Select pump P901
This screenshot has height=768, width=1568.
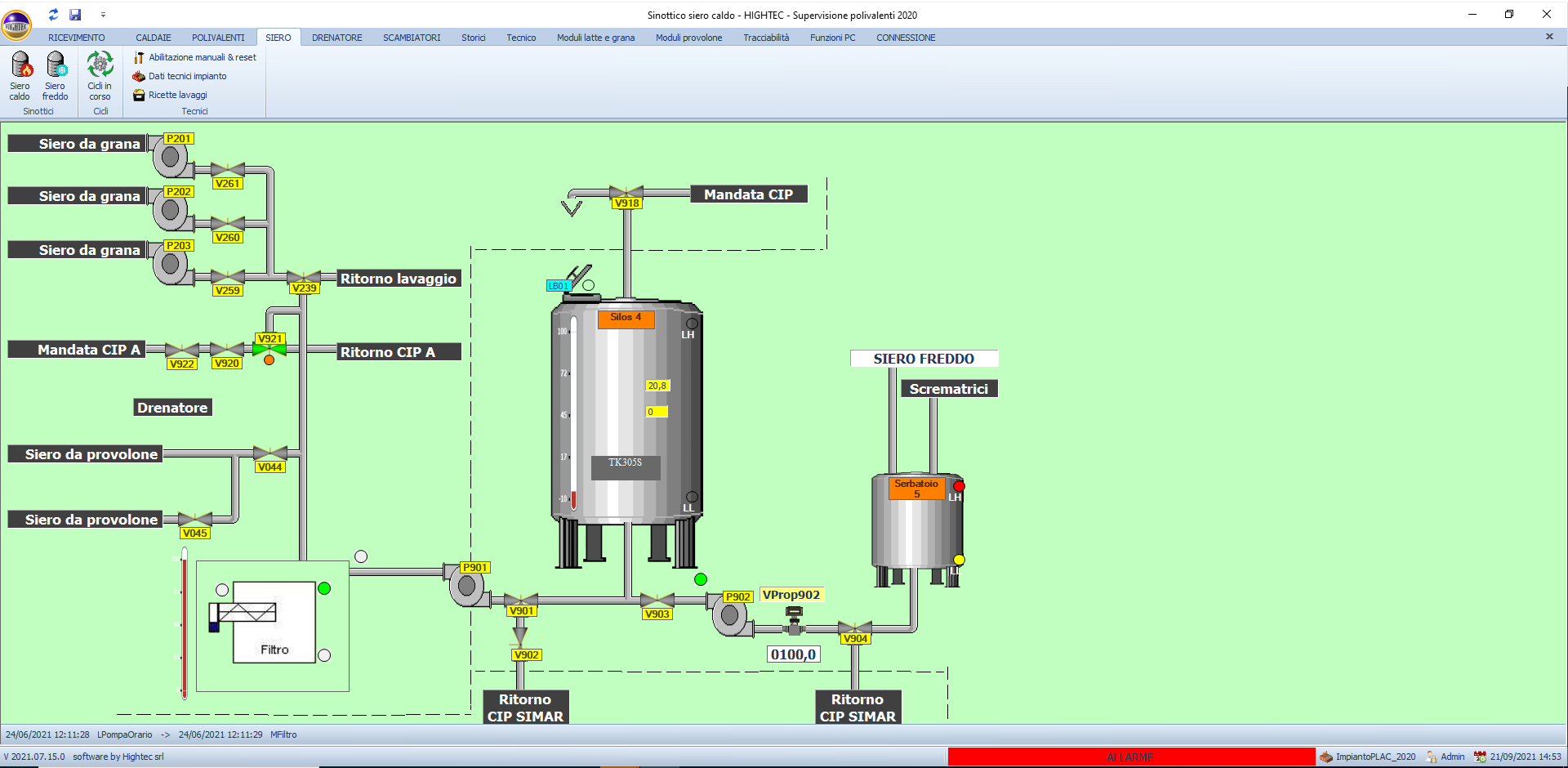coord(467,585)
